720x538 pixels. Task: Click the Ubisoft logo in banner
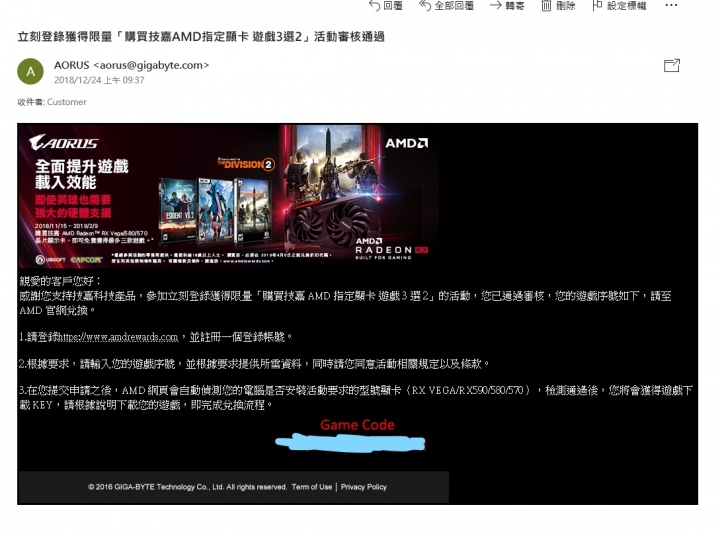[51, 260]
